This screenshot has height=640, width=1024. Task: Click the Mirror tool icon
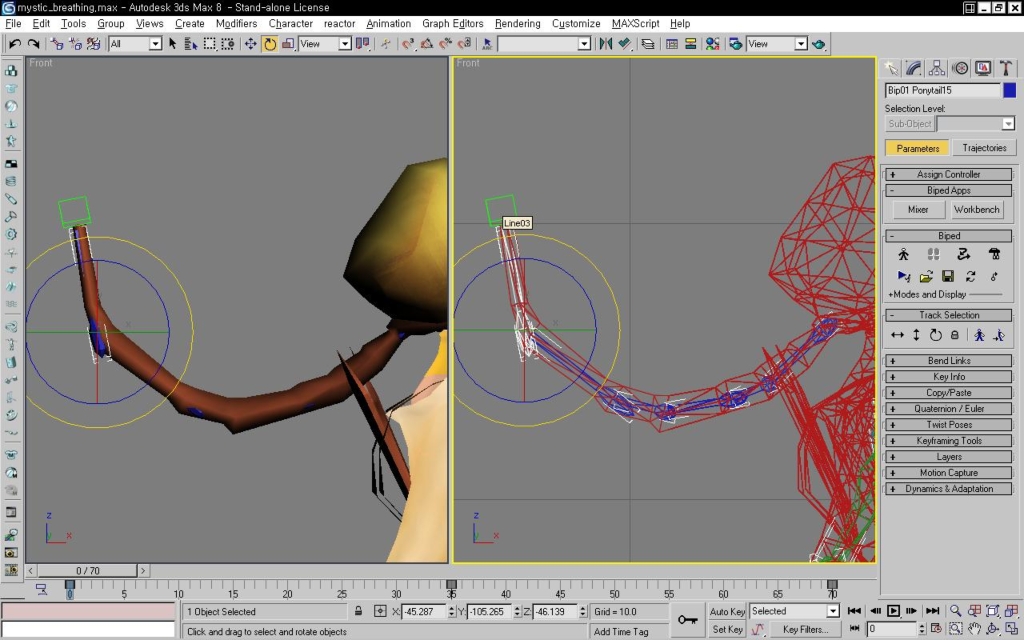click(x=605, y=44)
